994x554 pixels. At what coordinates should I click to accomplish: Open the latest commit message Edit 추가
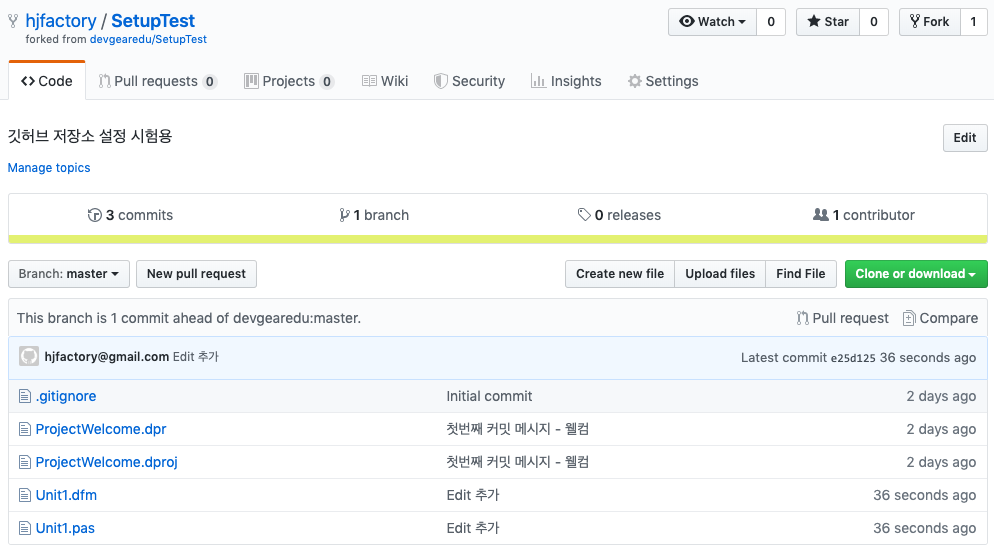196,357
